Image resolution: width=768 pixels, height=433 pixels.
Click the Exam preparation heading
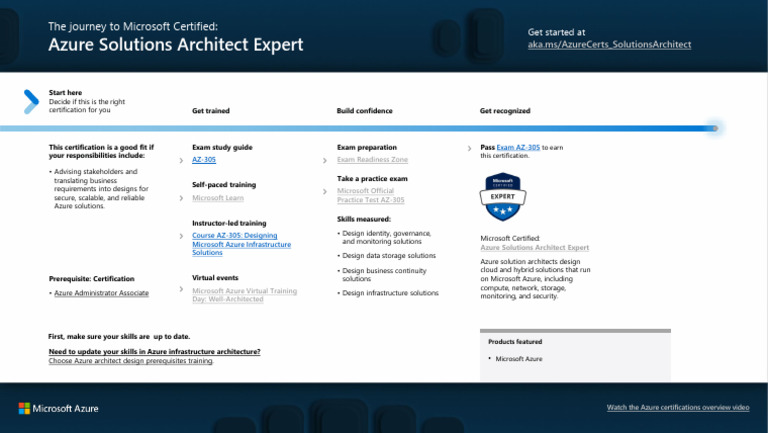[367, 147]
